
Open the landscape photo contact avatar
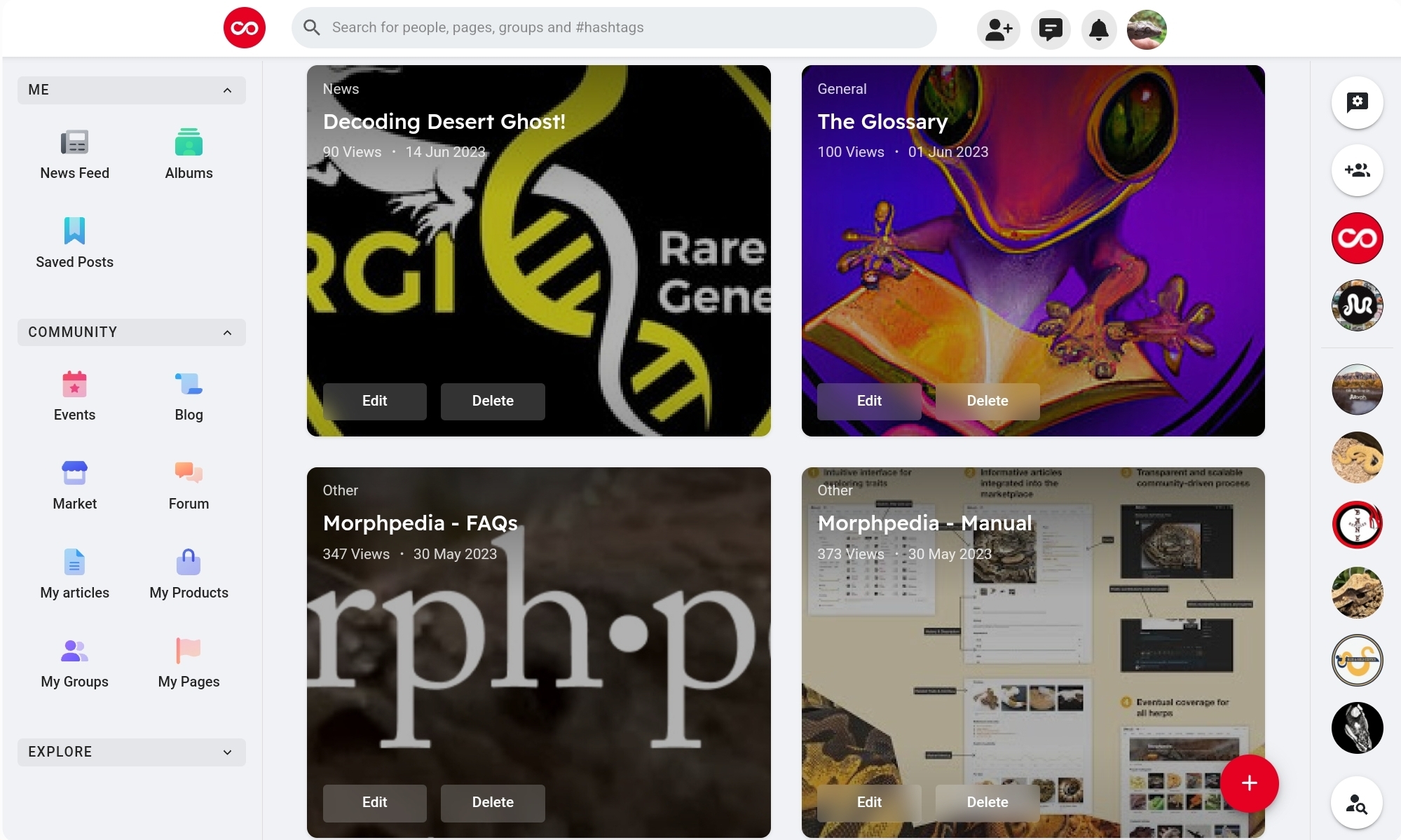pyautogui.click(x=1357, y=390)
